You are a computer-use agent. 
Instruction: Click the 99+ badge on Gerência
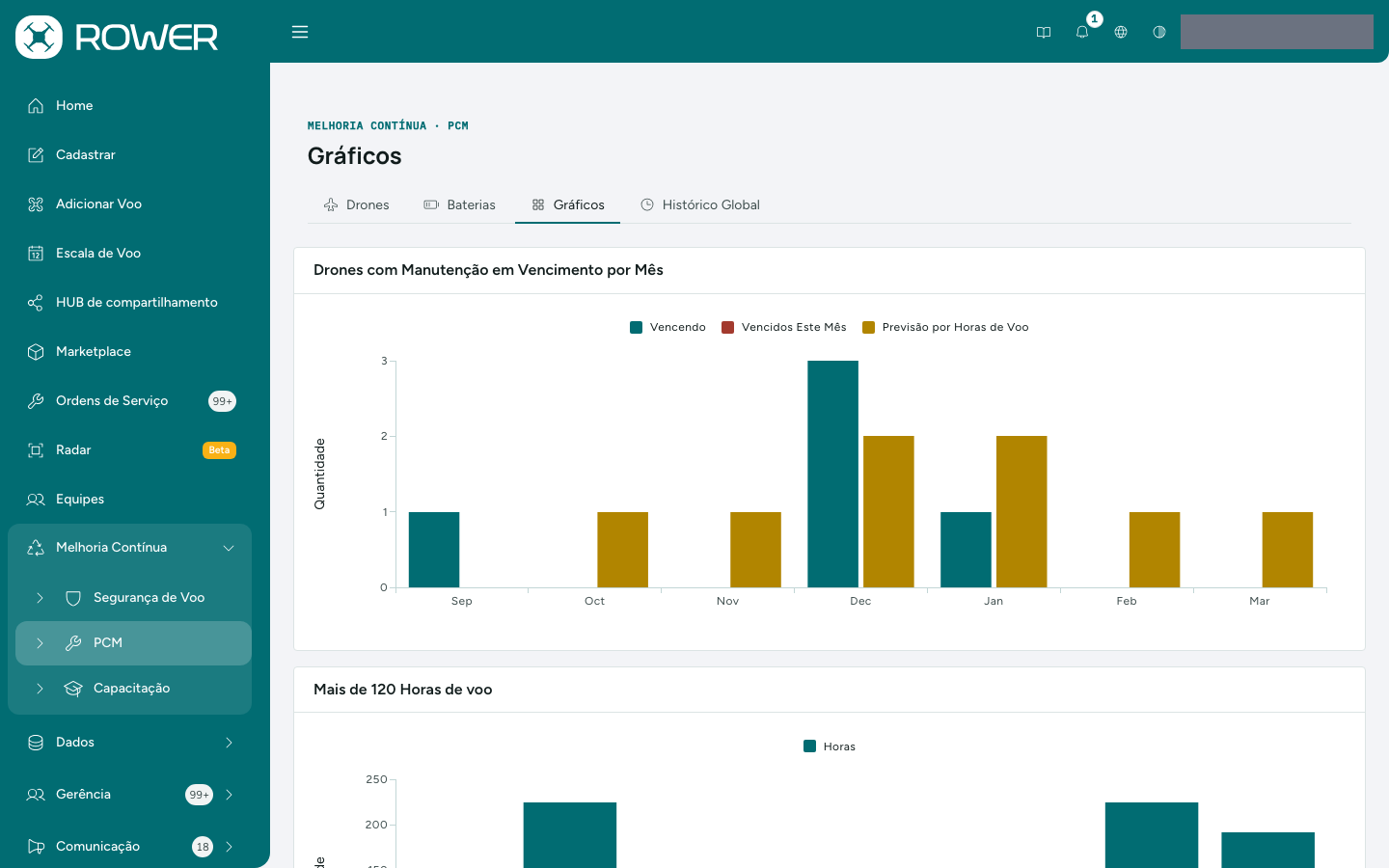[199, 795]
